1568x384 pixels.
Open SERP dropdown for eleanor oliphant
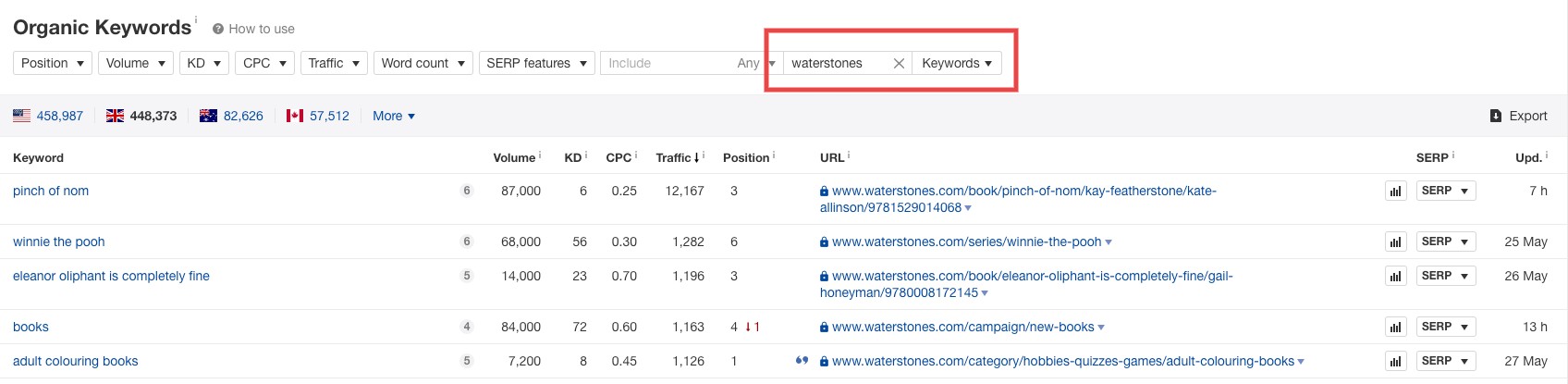pos(1445,276)
